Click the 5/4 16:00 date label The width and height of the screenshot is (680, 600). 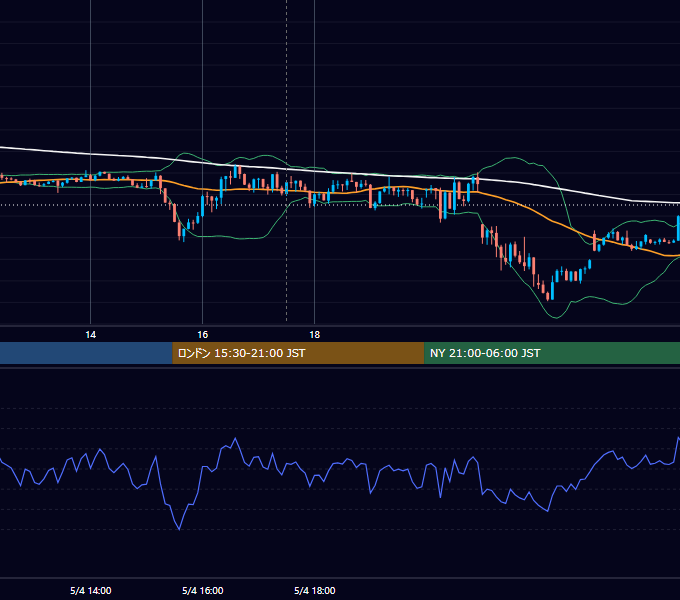coord(203,590)
